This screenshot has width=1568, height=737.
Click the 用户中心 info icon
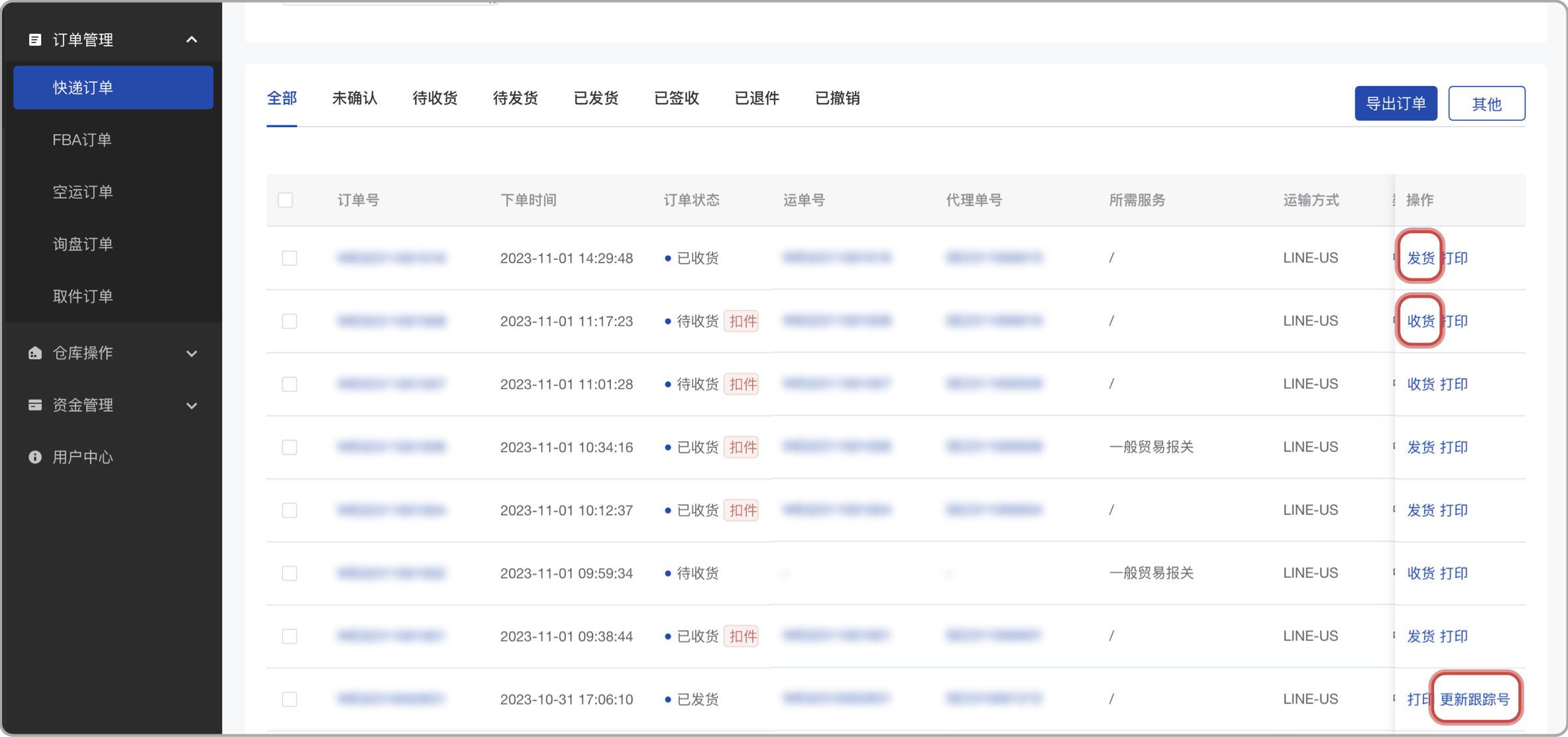(35, 457)
